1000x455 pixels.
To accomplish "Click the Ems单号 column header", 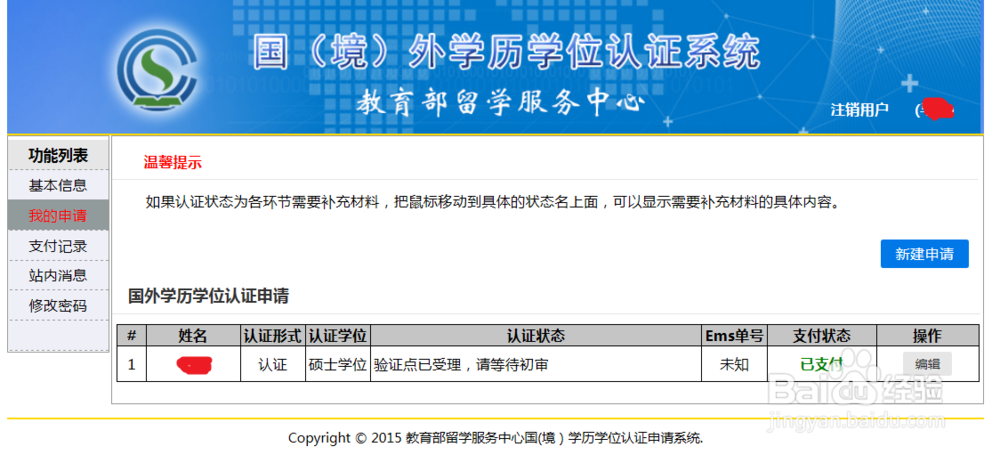I will (x=734, y=336).
